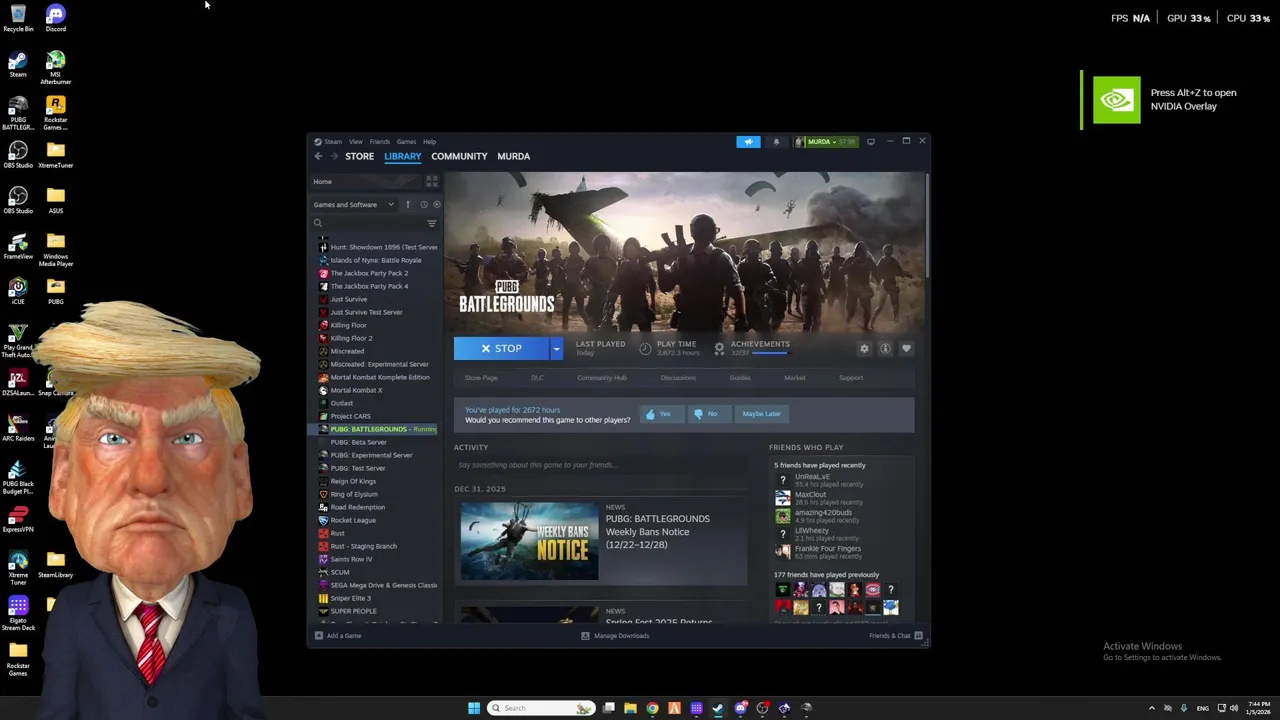1280x720 pixels.
Task: Open PUBG Community Hub link
Action: point(601,378)
